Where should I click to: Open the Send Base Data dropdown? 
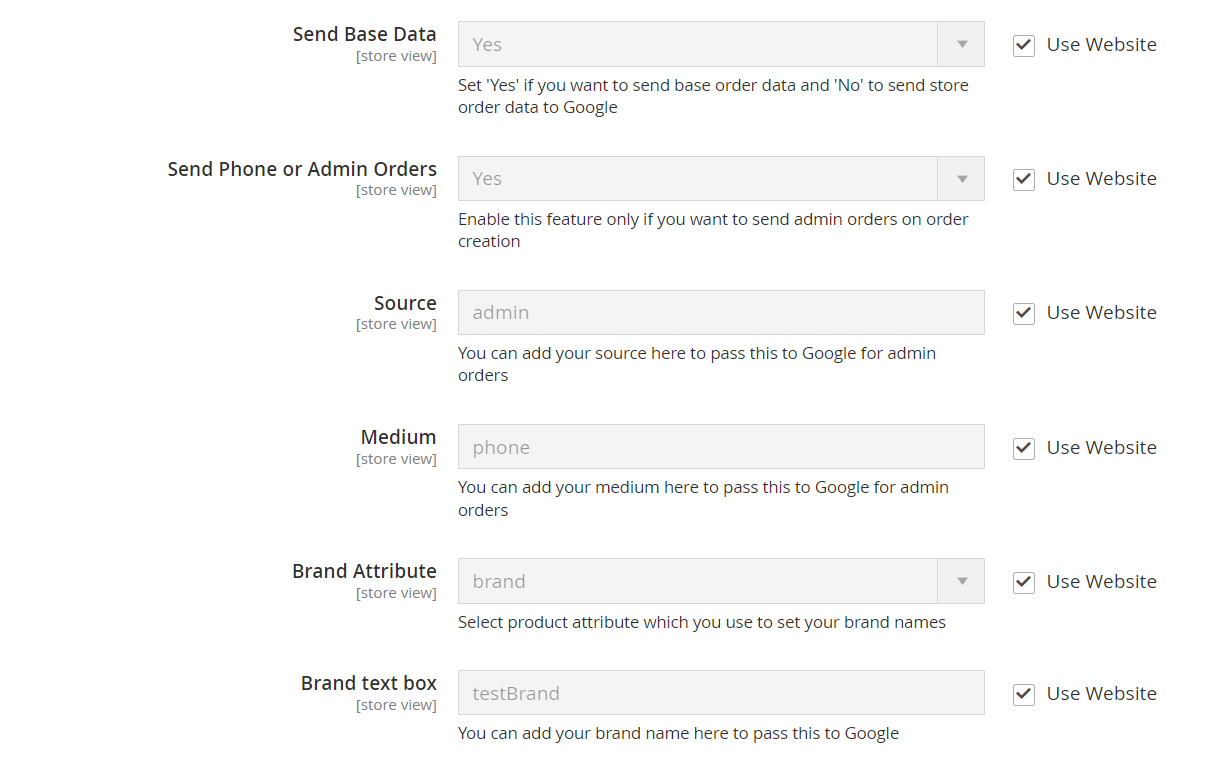(x=720, y=45)
